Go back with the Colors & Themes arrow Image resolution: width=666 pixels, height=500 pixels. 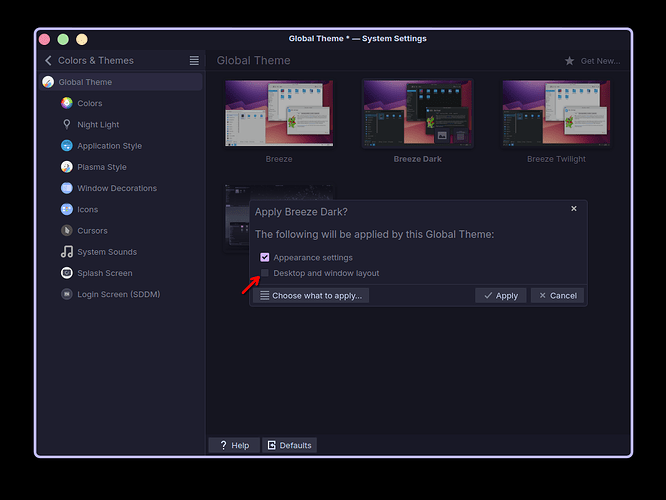48,61
